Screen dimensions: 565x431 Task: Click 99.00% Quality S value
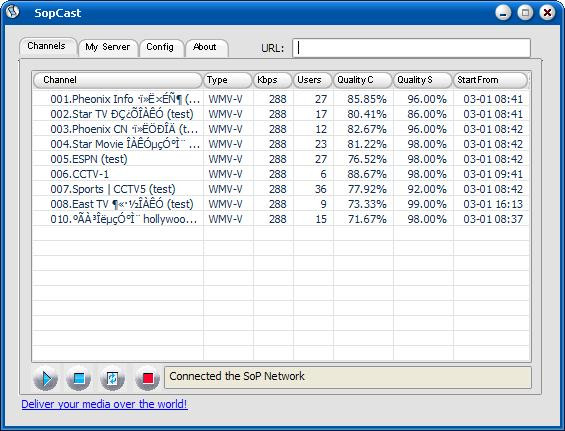pos(427,204)
